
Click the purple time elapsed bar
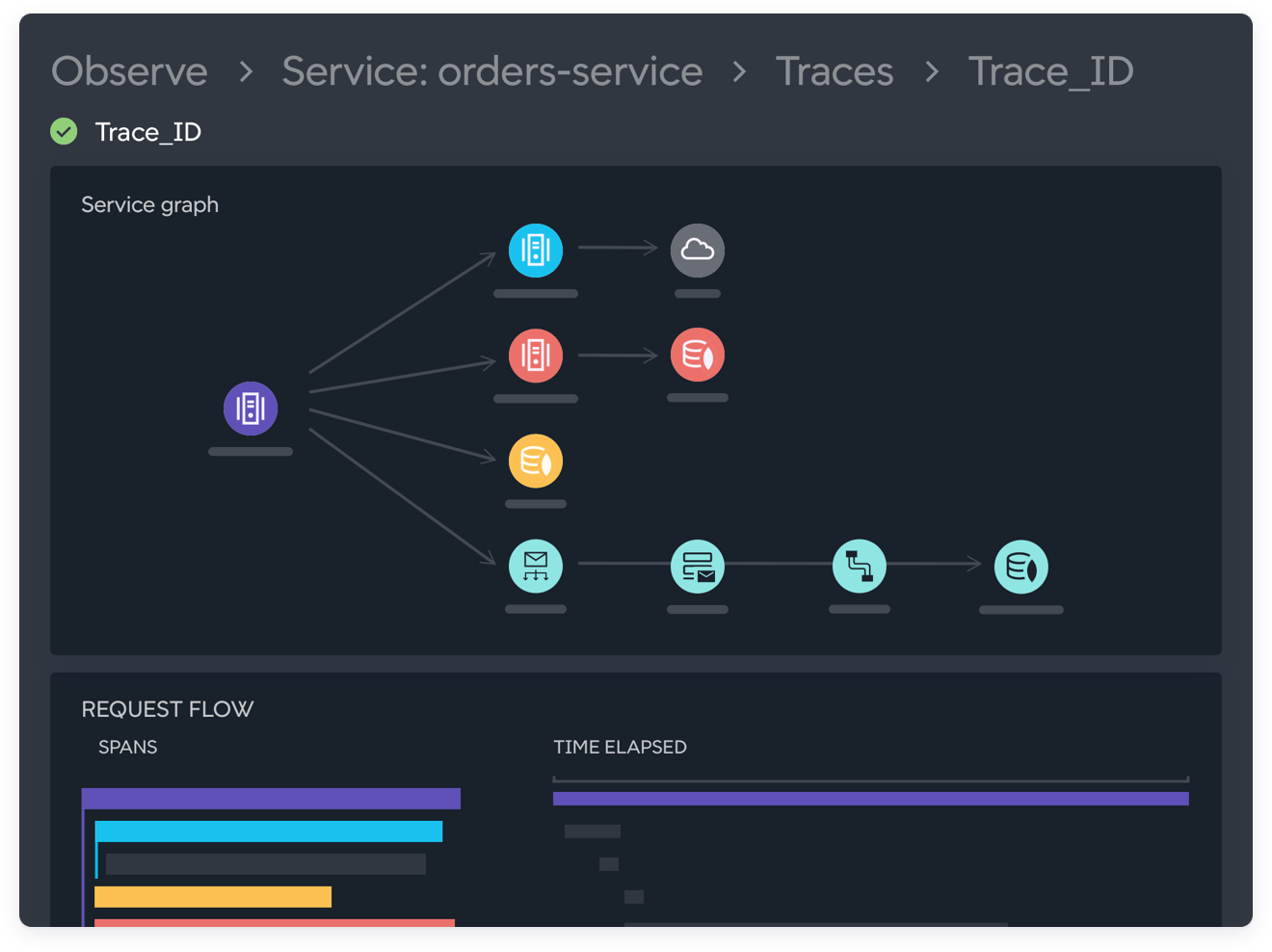coord(870,799)
